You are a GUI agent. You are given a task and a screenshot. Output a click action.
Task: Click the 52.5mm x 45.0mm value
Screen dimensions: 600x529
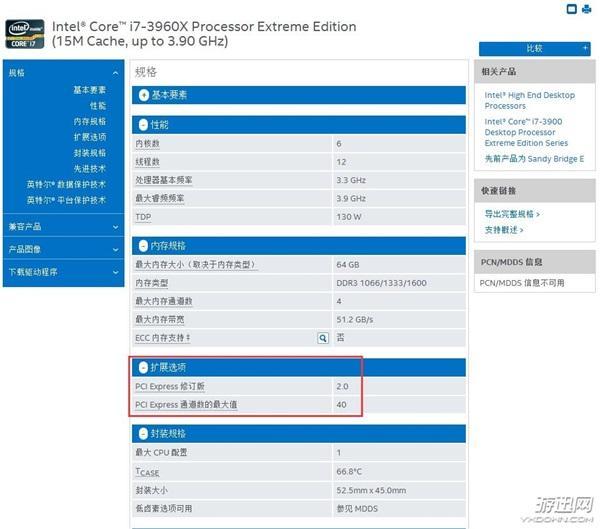point(371,491)
